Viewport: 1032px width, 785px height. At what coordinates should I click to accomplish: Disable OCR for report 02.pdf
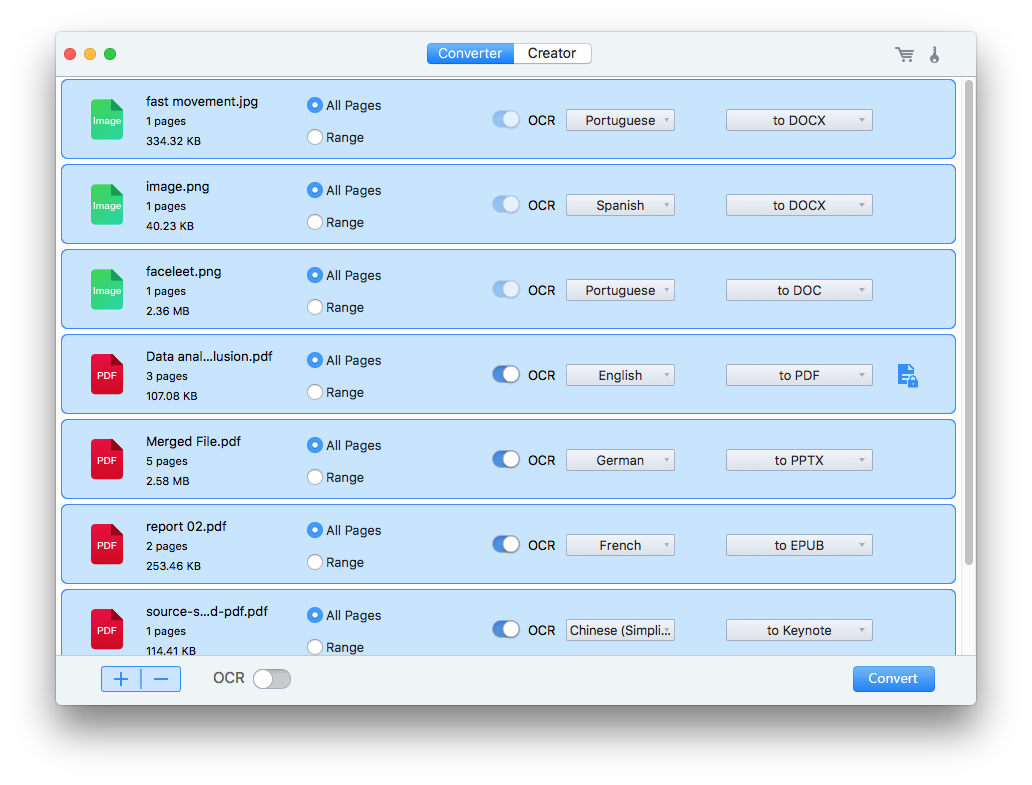(x=505, y=544)
